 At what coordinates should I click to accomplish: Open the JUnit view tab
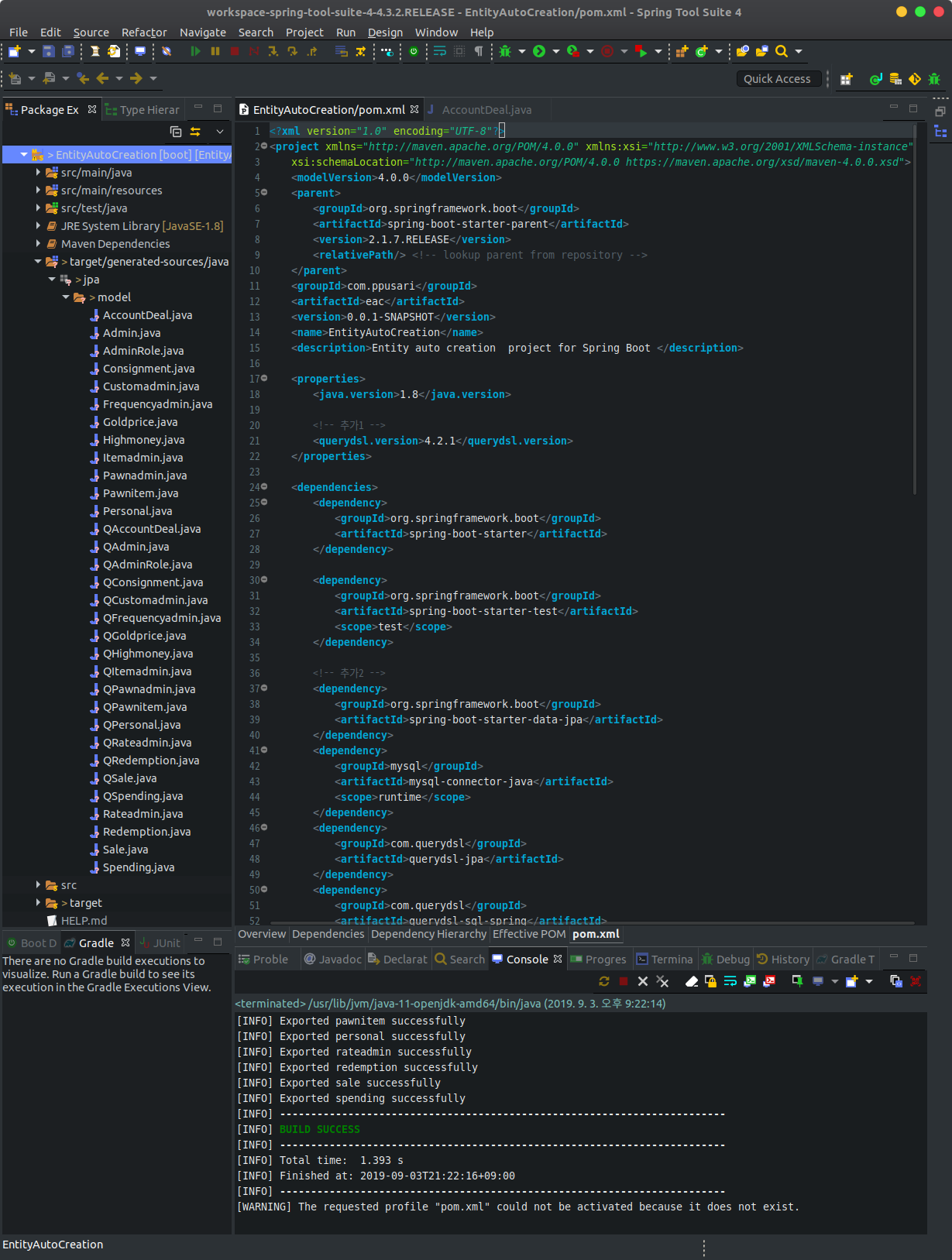click(160, 943)
